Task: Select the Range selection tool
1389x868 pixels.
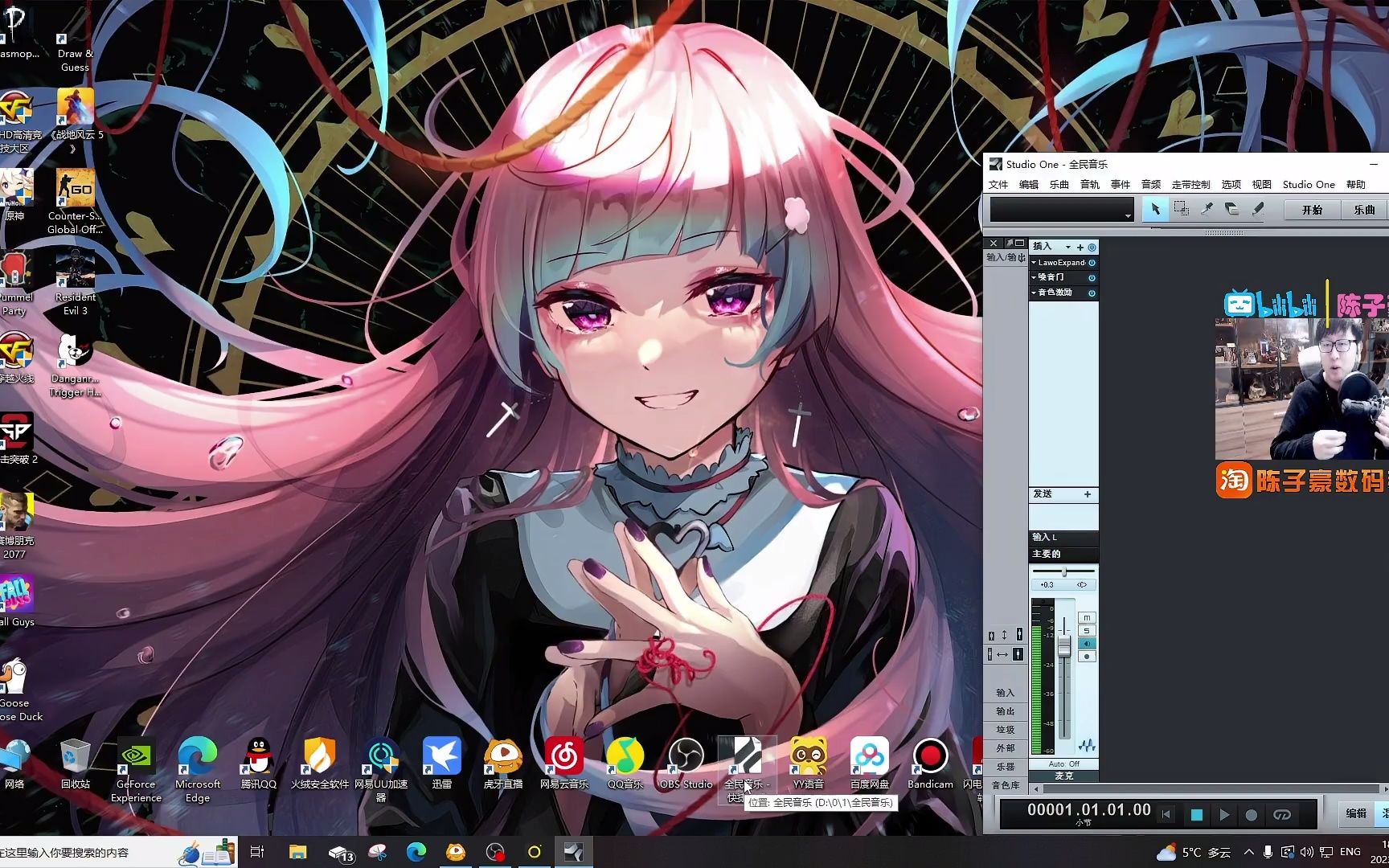Action: [1181, 209]
